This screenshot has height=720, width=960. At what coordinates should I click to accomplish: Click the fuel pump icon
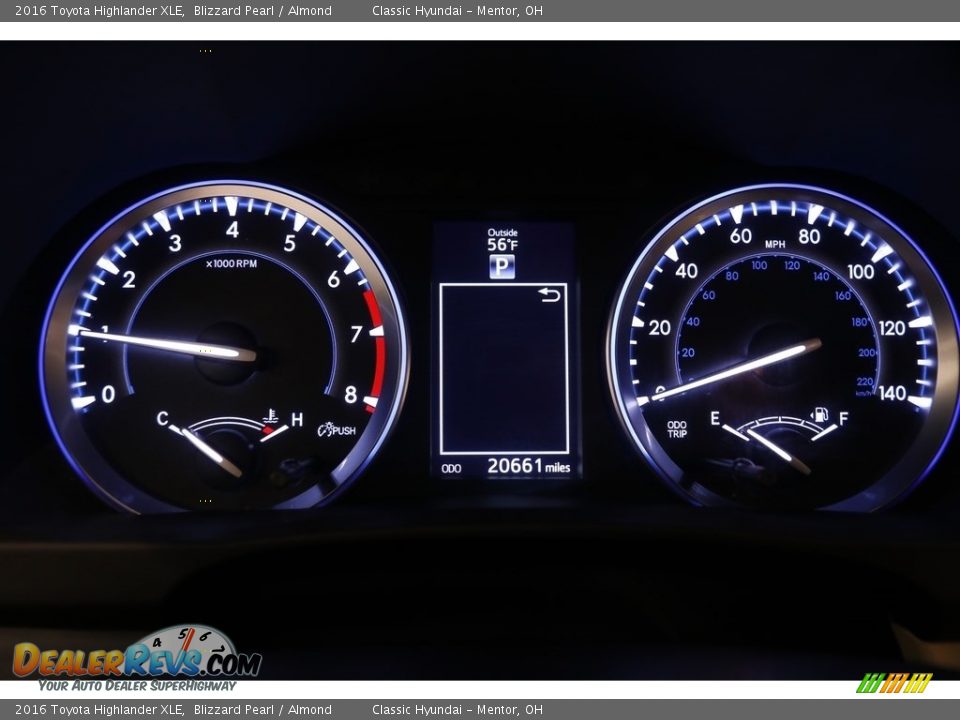coord(819,414)
